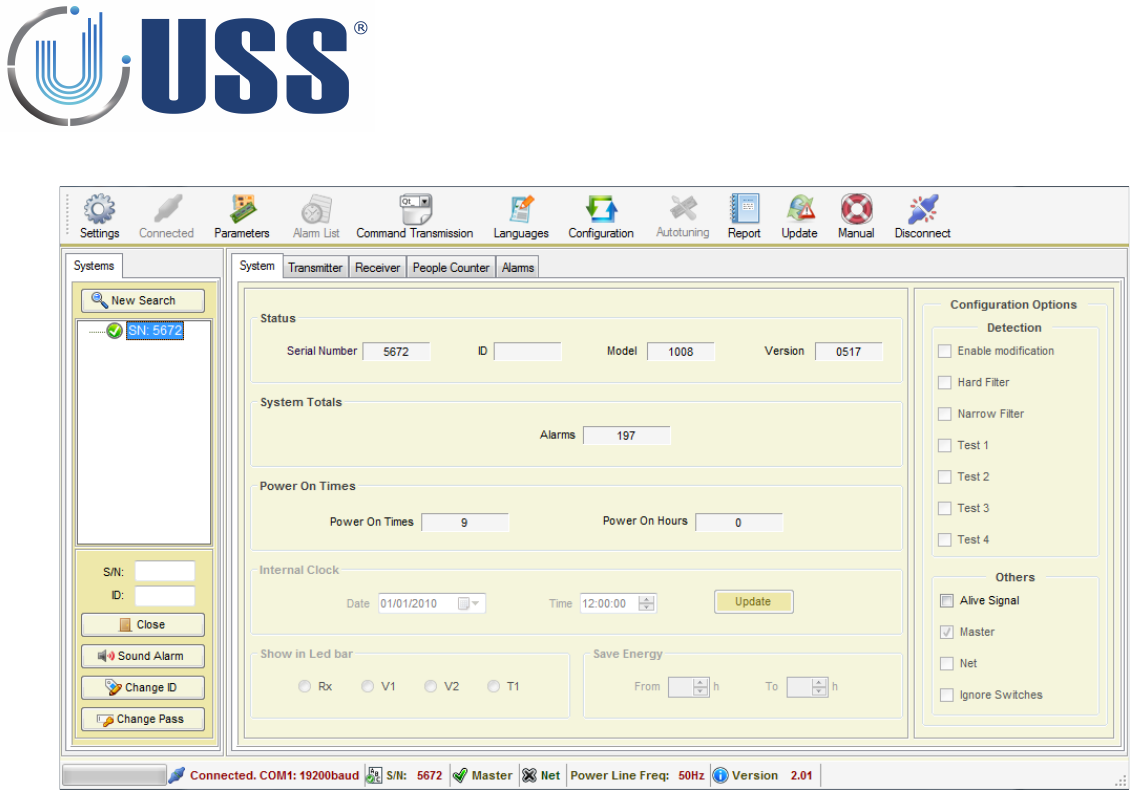Open the Configuration tool
This screenshot has height=790, width=1130.
[x=601, y=216]
